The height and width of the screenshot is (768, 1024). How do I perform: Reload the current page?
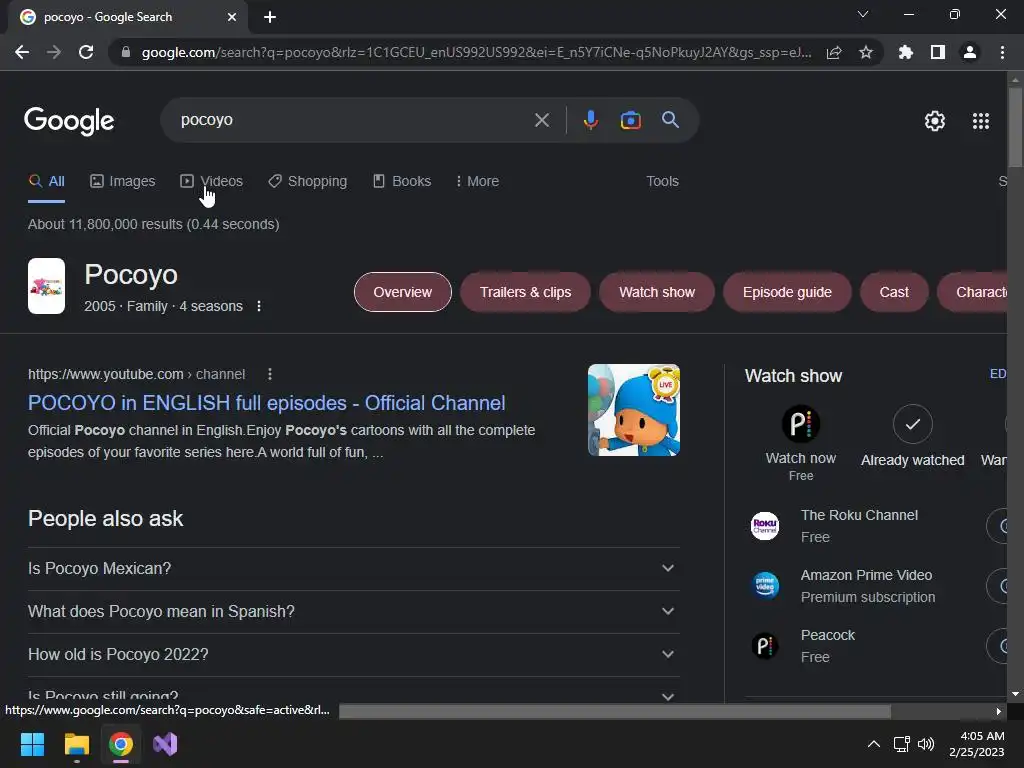[86, 52]
